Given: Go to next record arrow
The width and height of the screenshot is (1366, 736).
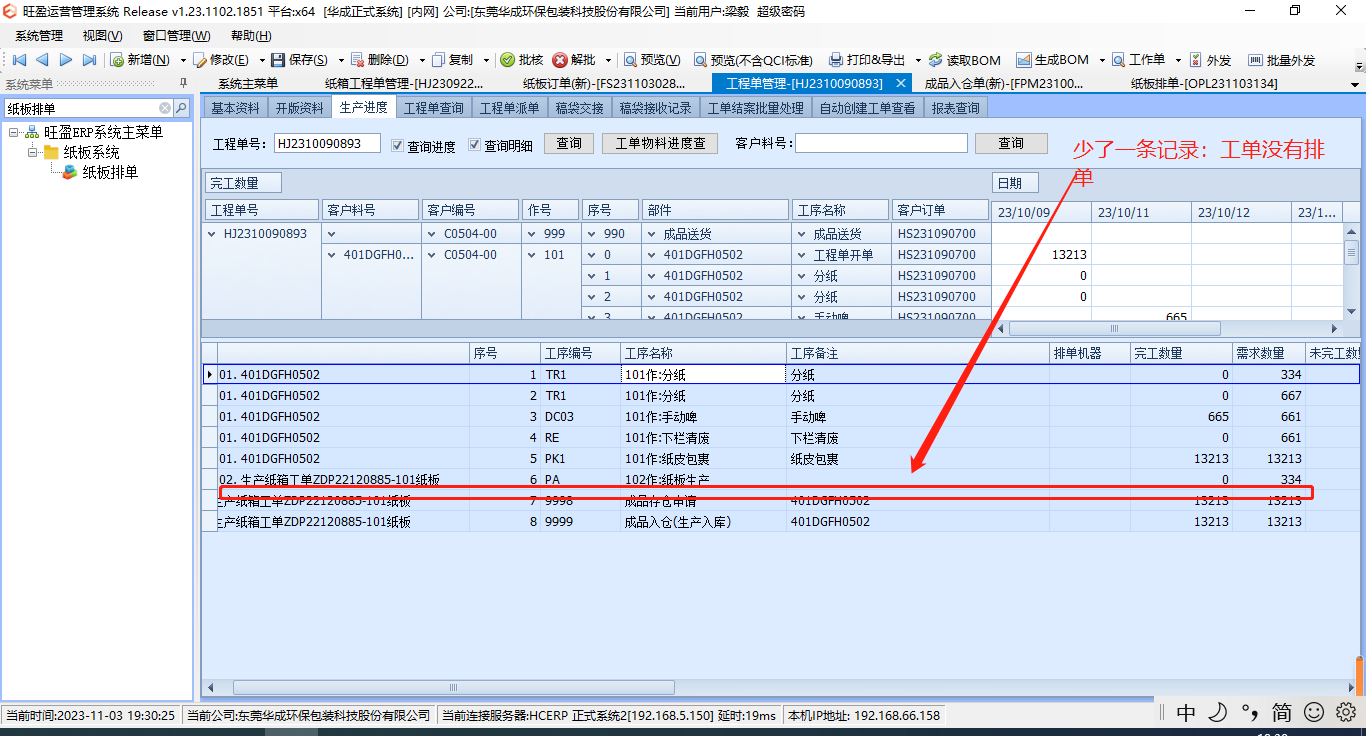Looking at the screenshot, I should pos(65,60).
